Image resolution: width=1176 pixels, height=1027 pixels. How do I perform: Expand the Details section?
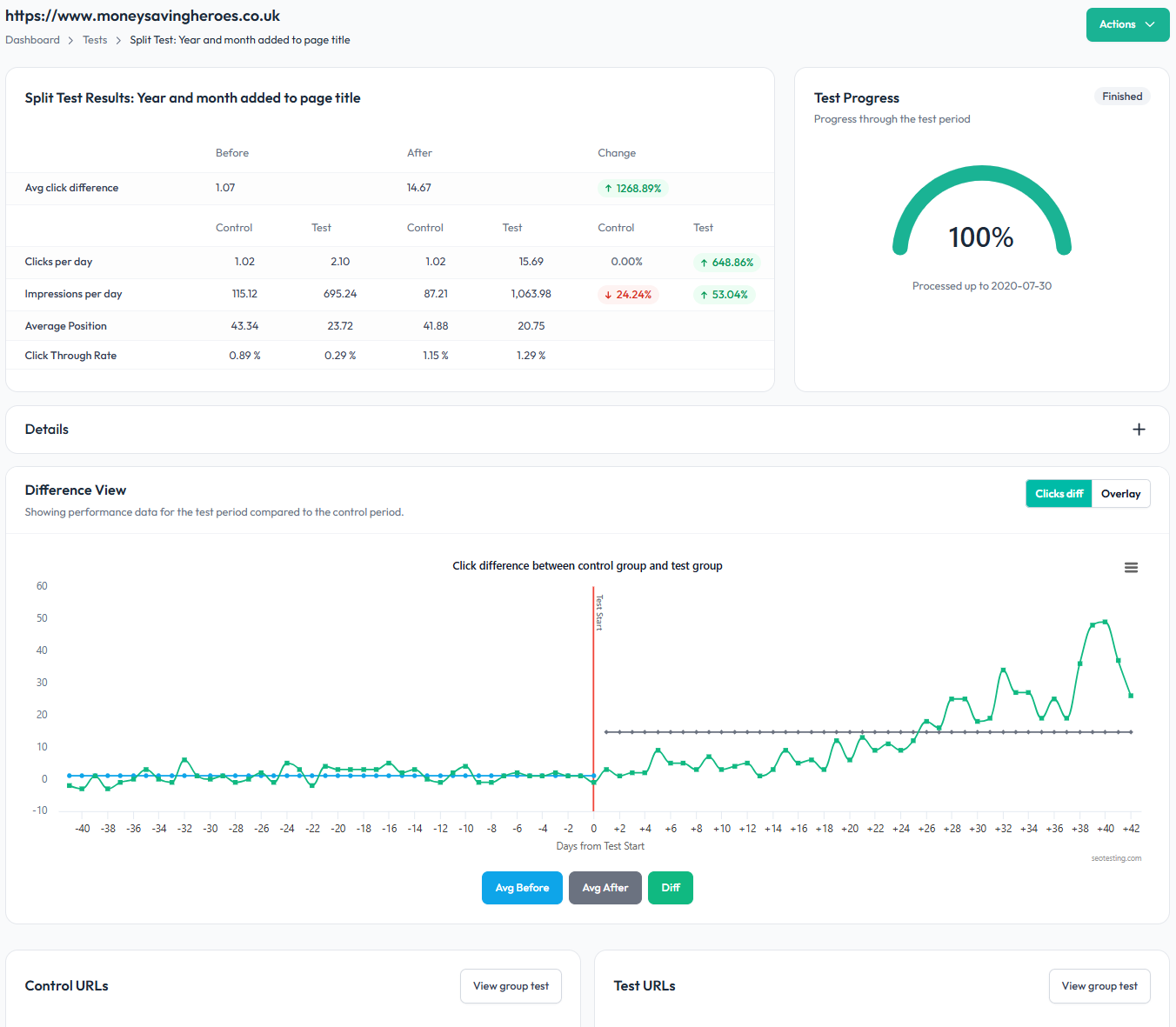click(1139, 429)
